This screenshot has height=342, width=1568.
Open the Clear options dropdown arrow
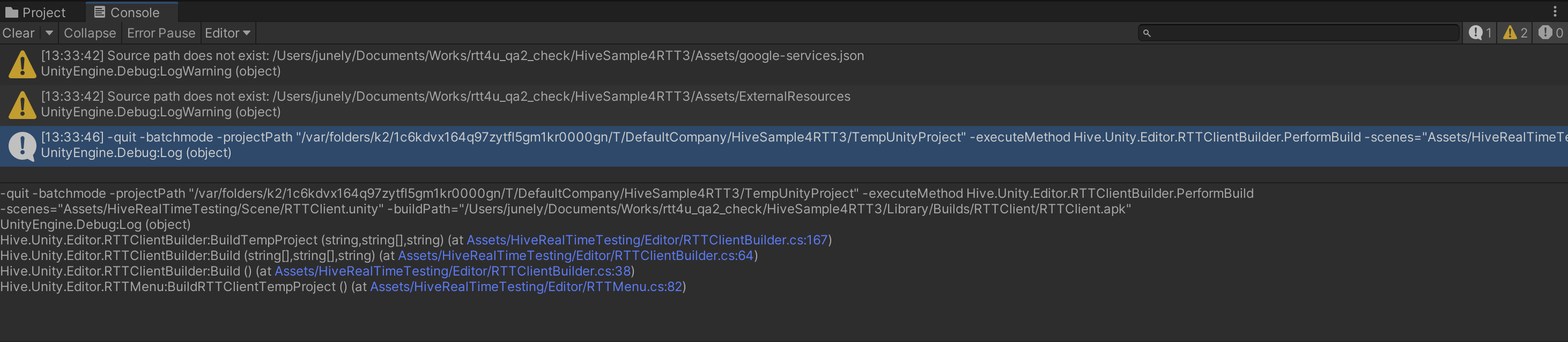pyautogui.click(x=49, y=33)
